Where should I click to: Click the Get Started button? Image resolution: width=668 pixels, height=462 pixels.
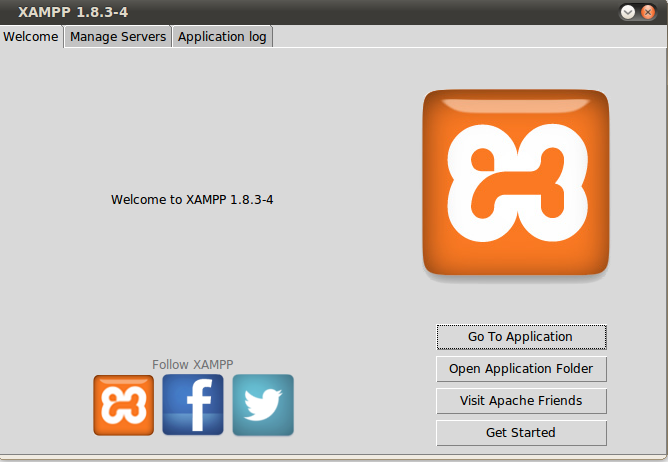521,433
